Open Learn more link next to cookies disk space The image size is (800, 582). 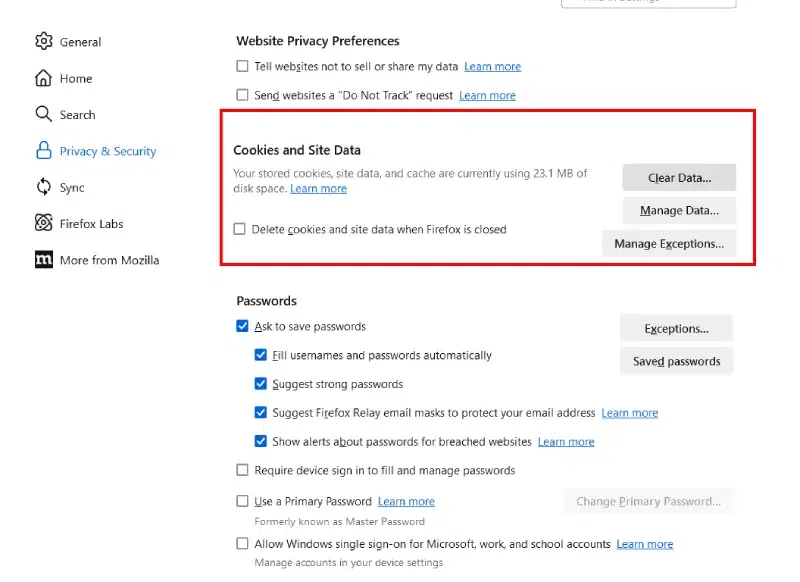(x=318, y=189)
